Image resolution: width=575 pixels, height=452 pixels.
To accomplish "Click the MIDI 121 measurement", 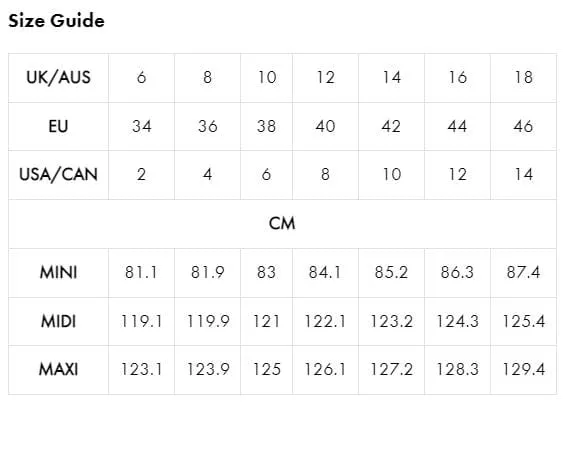I will click(267, 321).
